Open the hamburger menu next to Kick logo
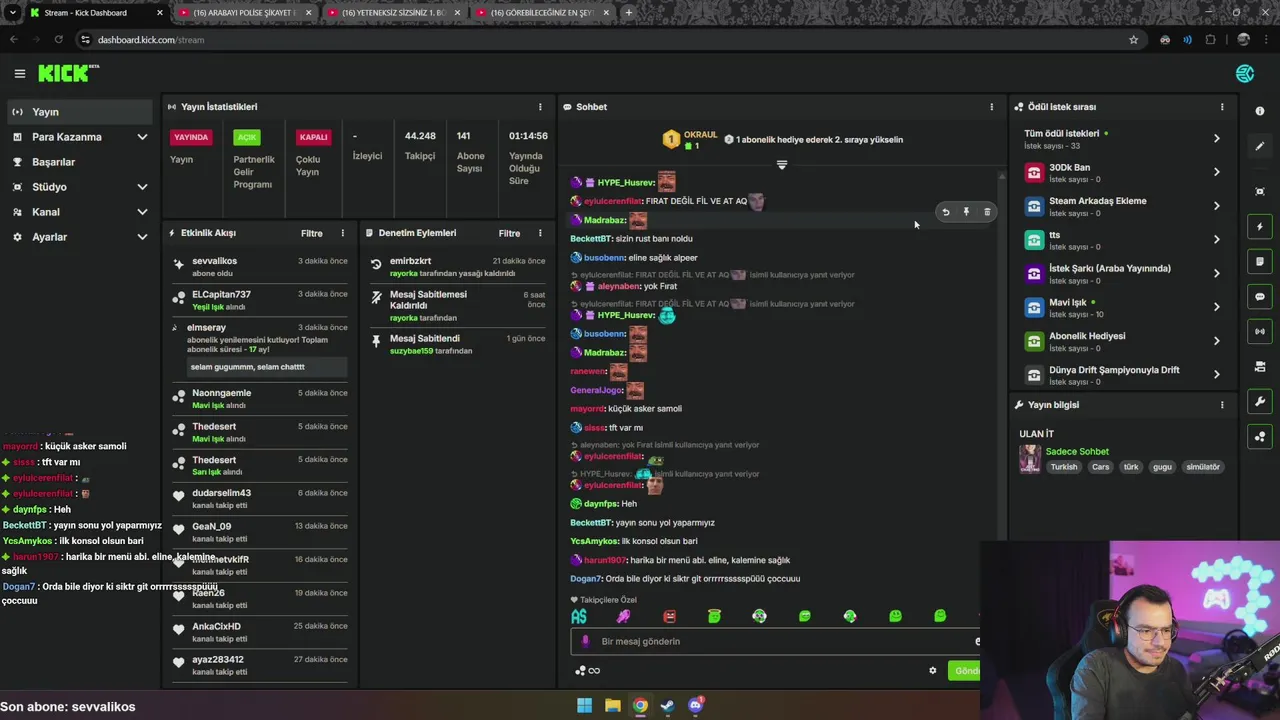 (19, 73)
